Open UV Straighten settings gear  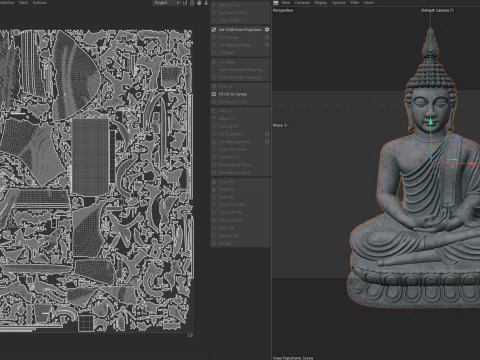[x=267, y=134]
